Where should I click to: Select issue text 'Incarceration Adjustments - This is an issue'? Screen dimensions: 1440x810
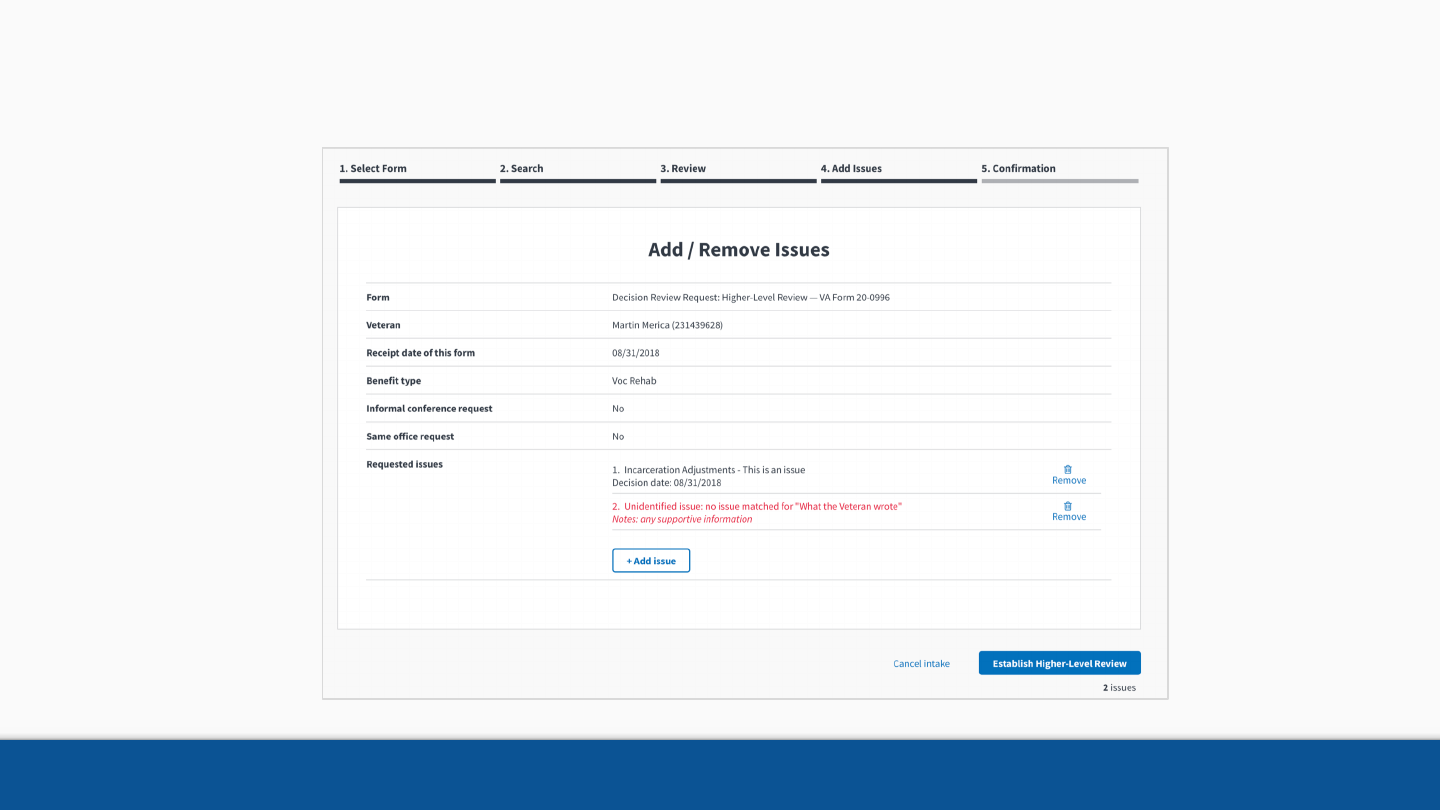point(714,470)
